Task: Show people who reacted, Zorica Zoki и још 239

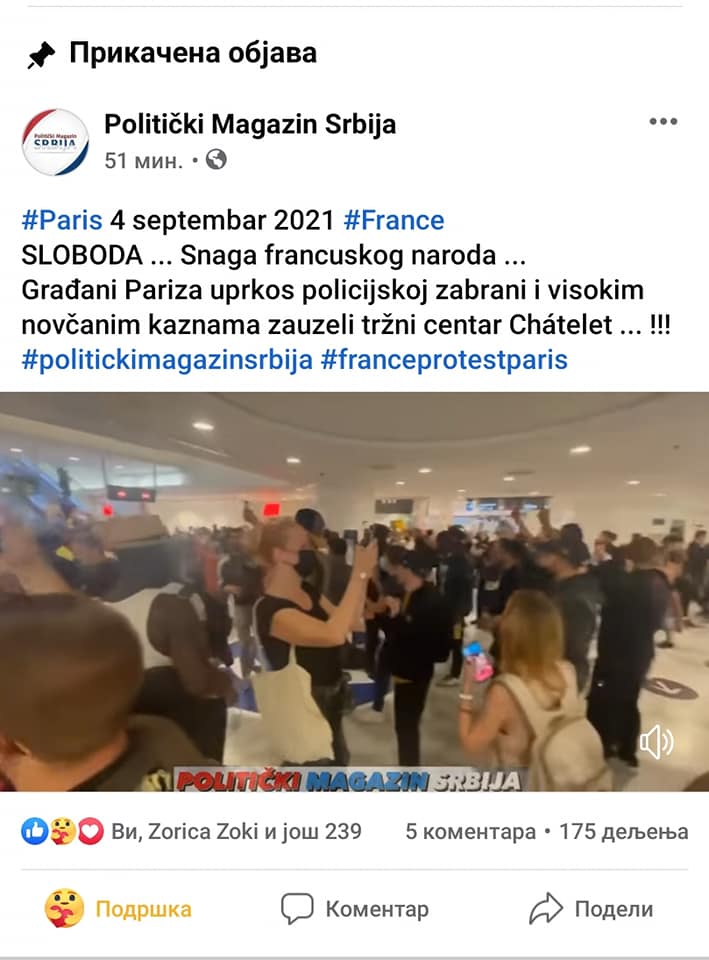Action: [236, 831]
